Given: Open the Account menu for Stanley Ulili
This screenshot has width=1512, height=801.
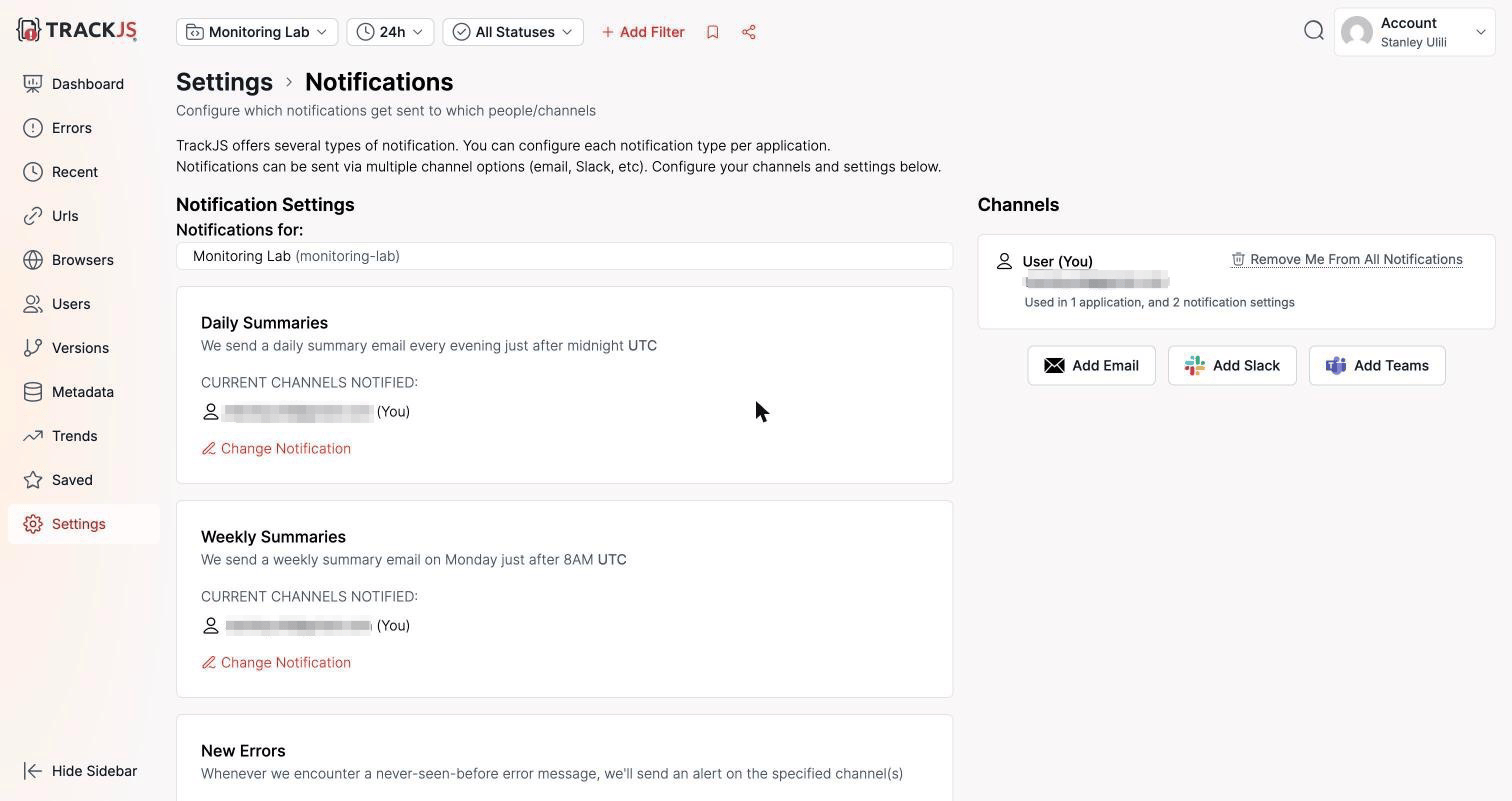Looking at the screenshot, I should [1415, 32].
